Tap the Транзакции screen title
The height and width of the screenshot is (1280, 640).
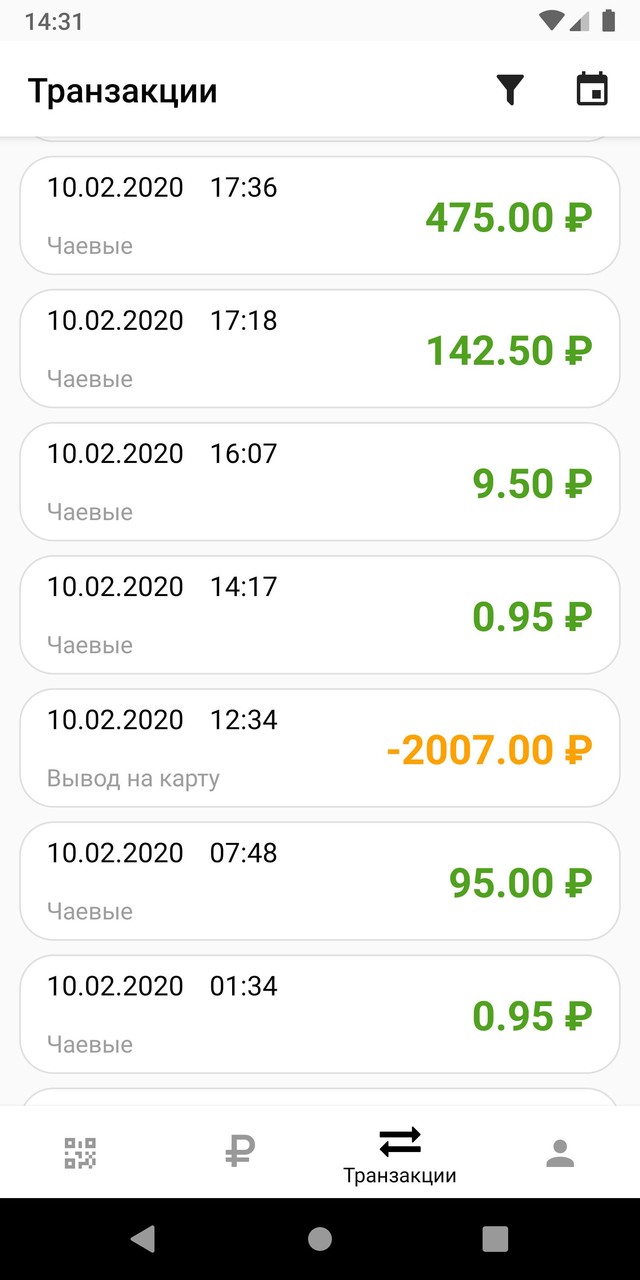123,89
